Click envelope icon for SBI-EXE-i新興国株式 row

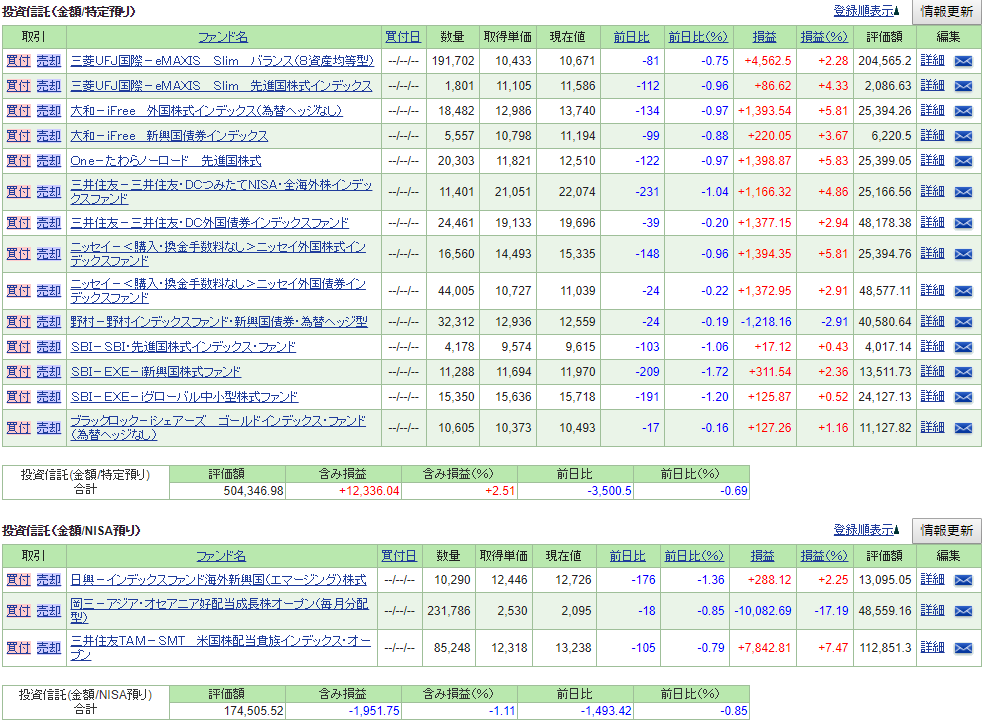963,372
